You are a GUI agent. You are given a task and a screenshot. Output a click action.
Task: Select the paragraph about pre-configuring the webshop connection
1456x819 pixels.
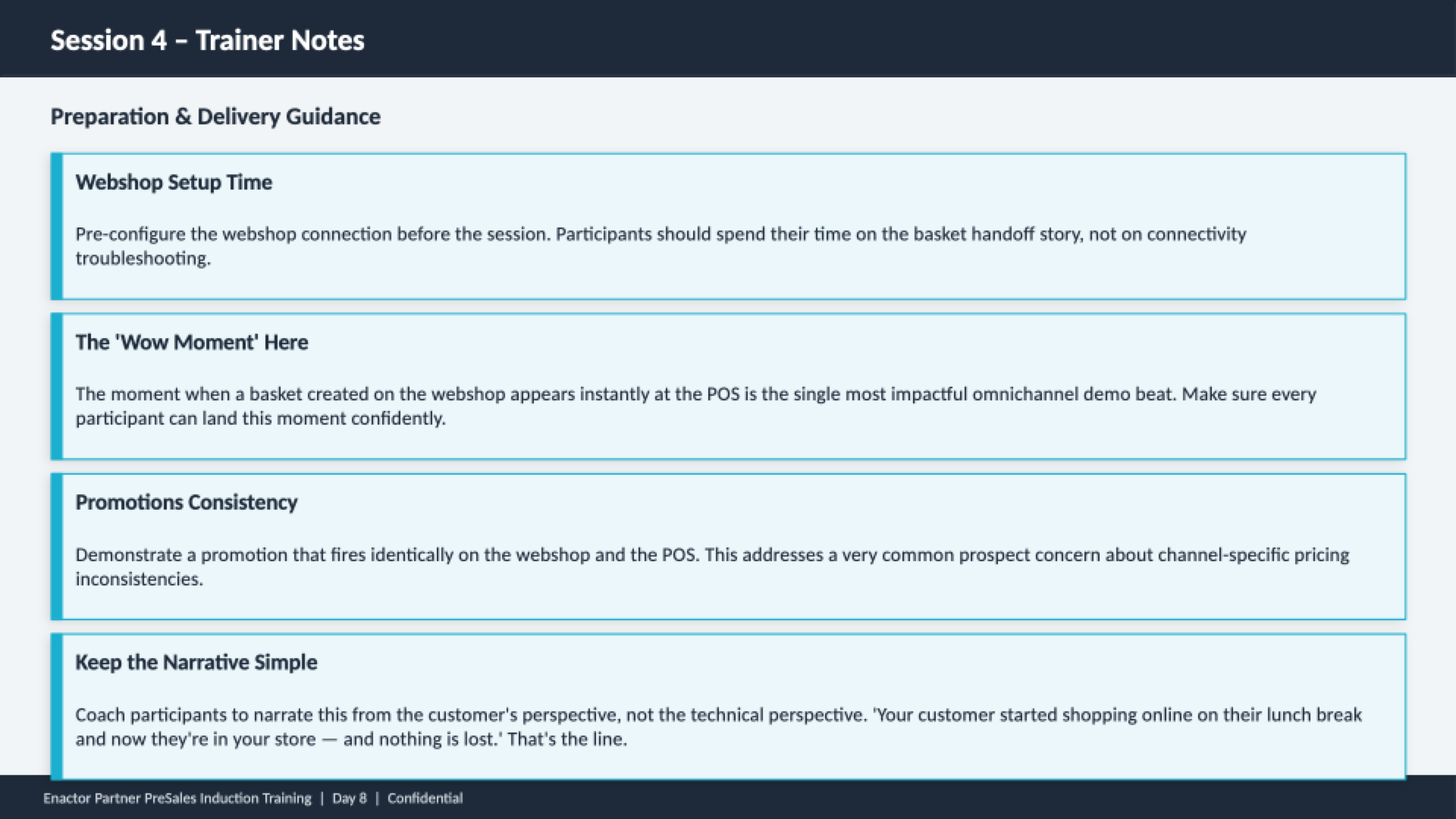coord(660,246)
